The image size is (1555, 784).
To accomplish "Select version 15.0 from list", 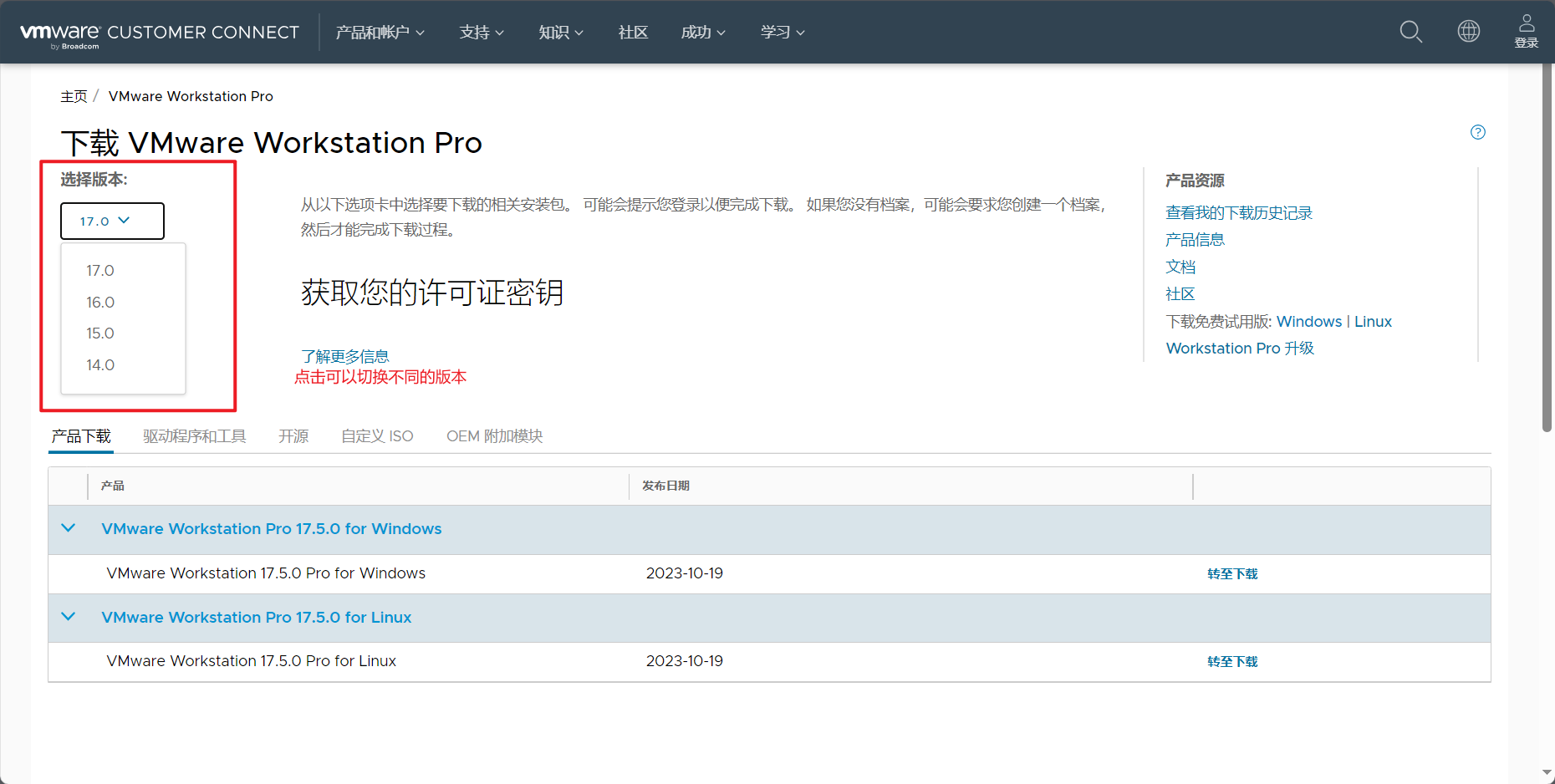I will tap(100, 333).
